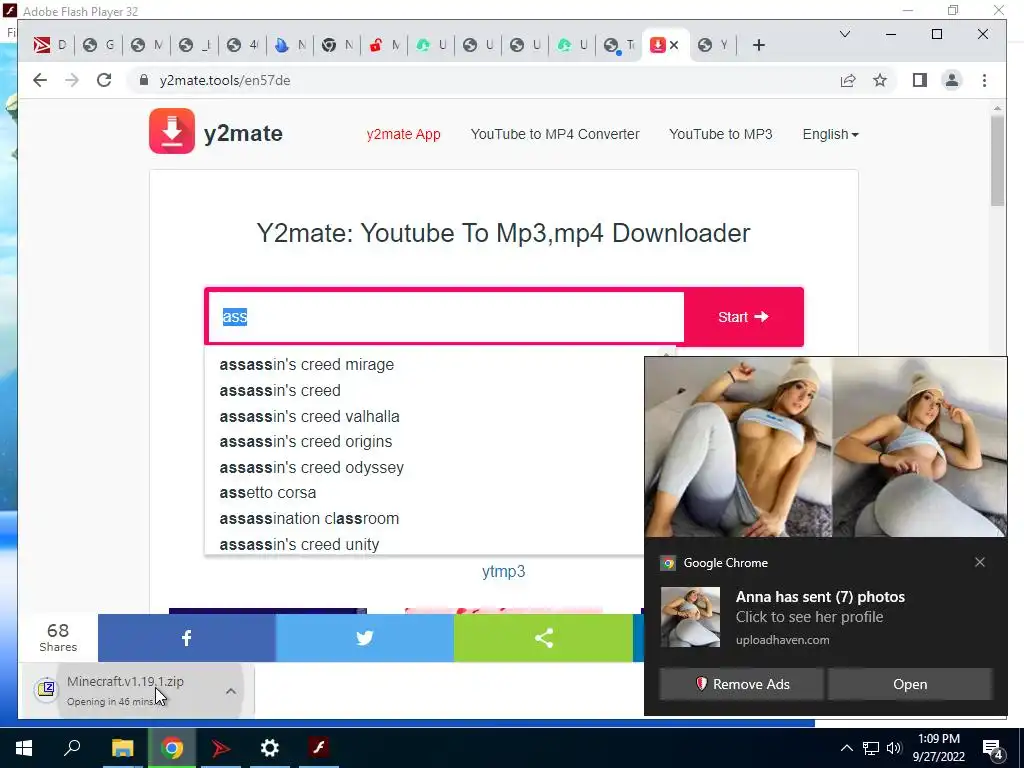The height and width of the screenshot is (768, 1024).
Task: Open the Windows Start menu
Action: [24, 748]
